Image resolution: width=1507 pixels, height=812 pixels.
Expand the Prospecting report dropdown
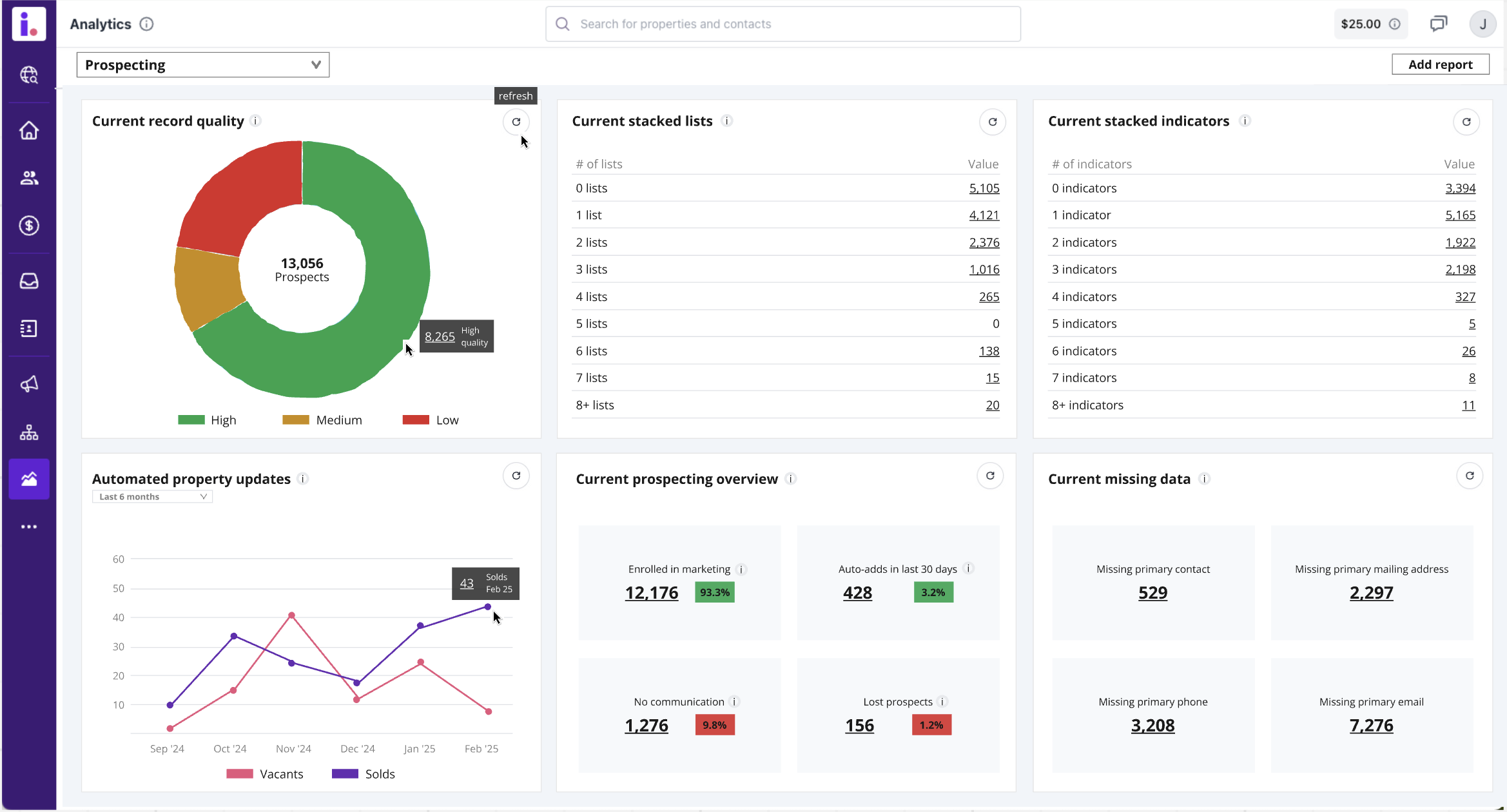202,65
